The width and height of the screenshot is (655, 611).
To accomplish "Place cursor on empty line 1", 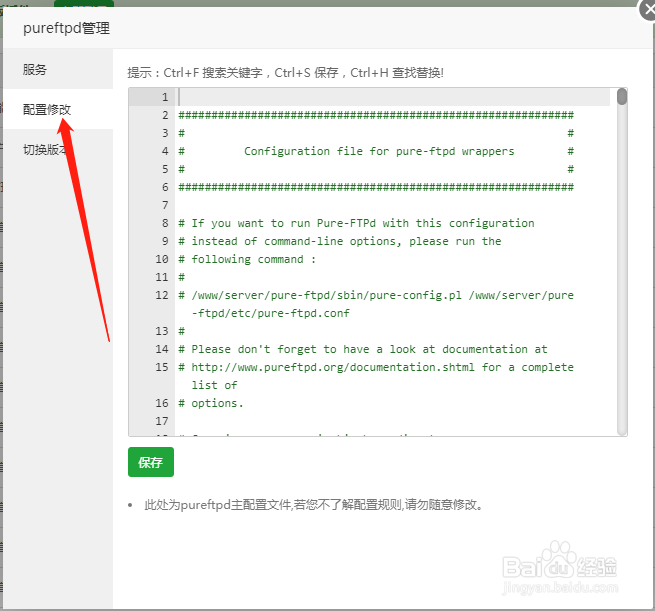I will pos(394,97).
